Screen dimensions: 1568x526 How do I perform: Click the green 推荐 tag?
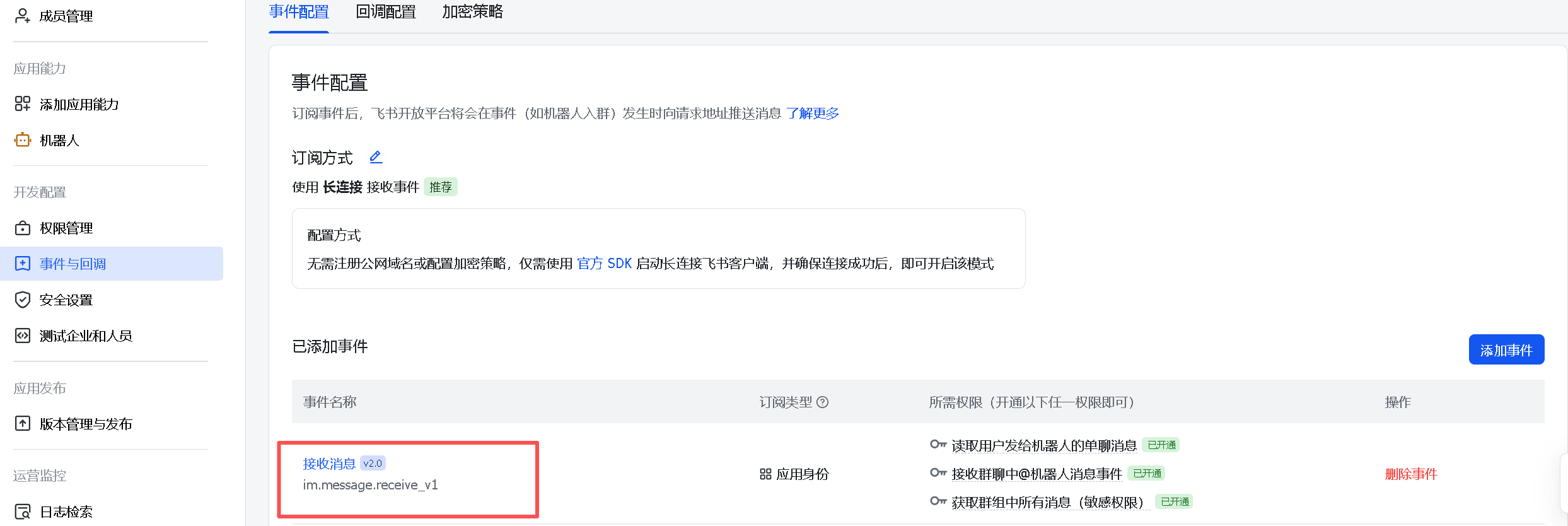441,187
